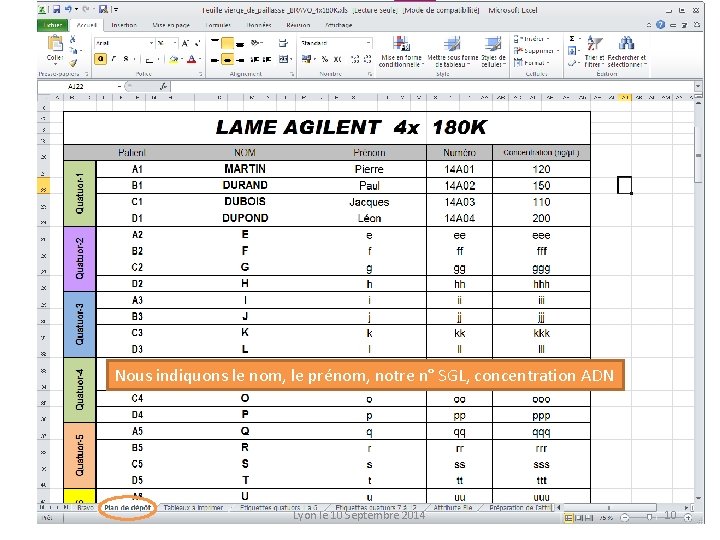Click the Mise en forme conditionnelle icon
Image resolution: width=720 pixels, height=540 pixels.
point(401,44)
